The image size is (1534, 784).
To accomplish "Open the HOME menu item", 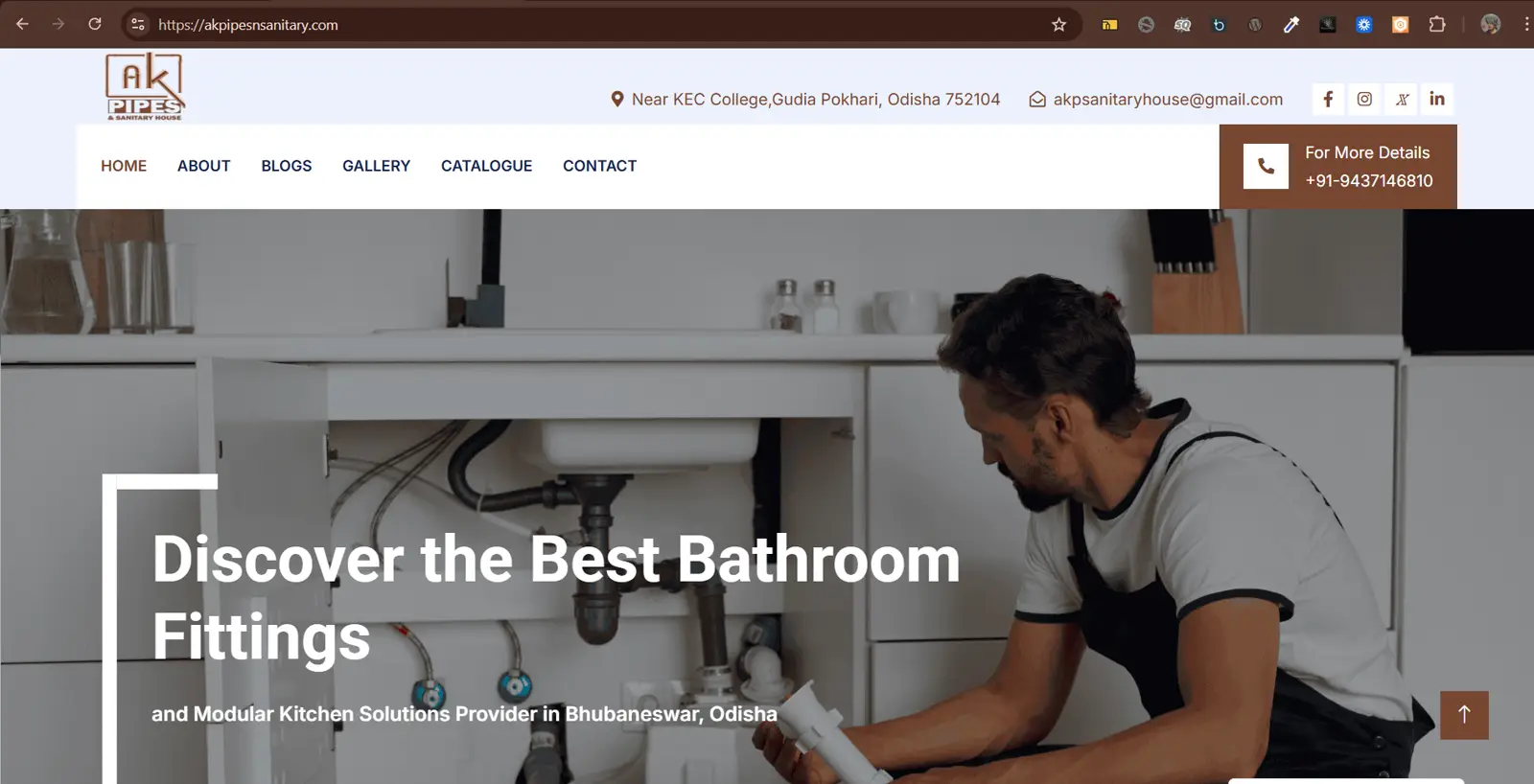I will click(124, 166).
